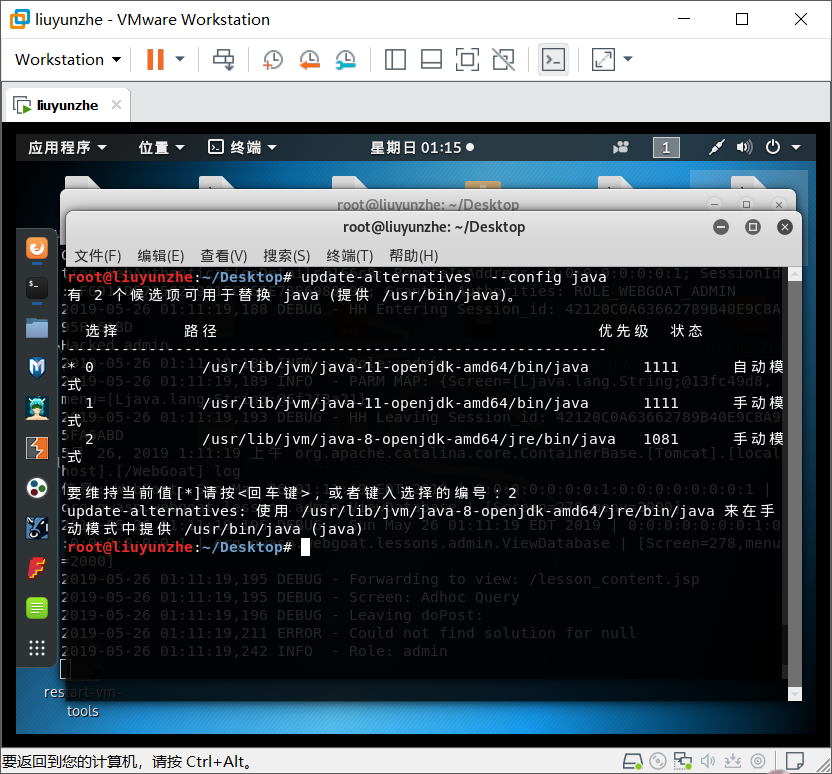Open the 终端(T) menu in terminal

(350, 256)
